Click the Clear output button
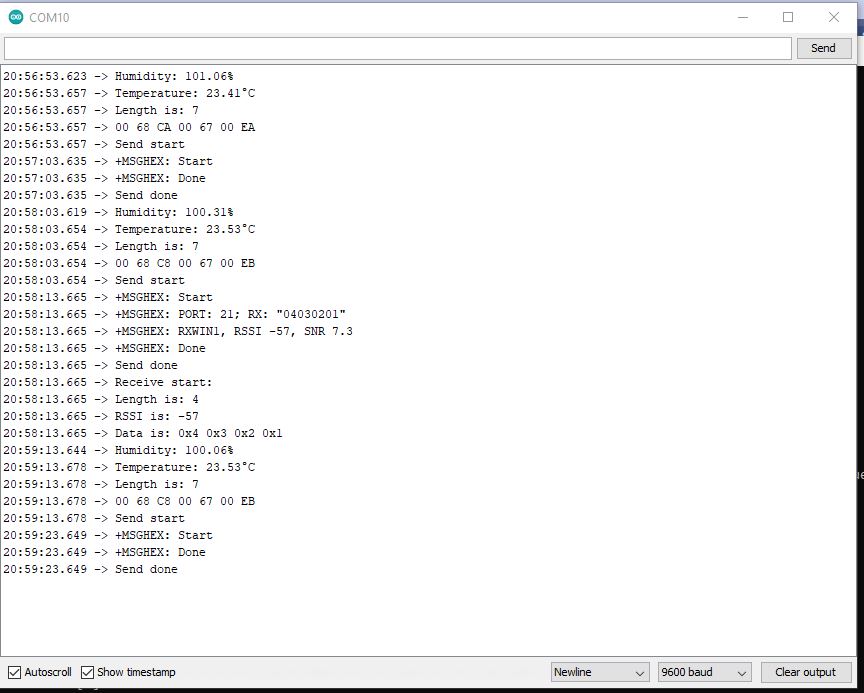This screenshot has height=693, width=864. [806, 672]
